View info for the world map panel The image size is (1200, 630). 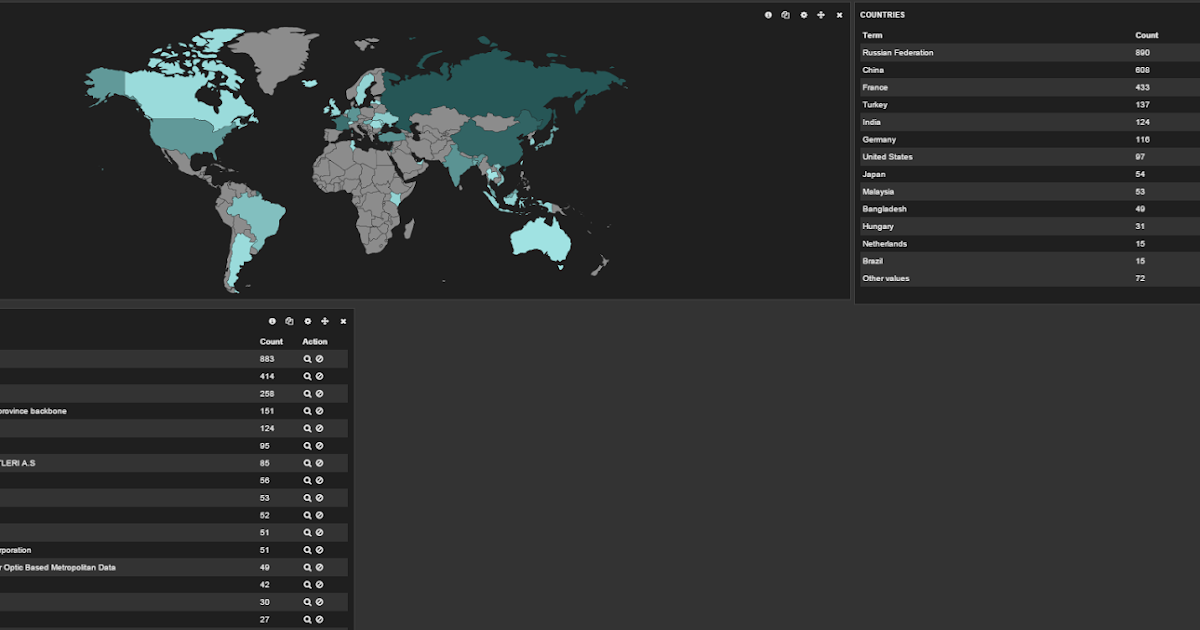(x=768, y=15)
